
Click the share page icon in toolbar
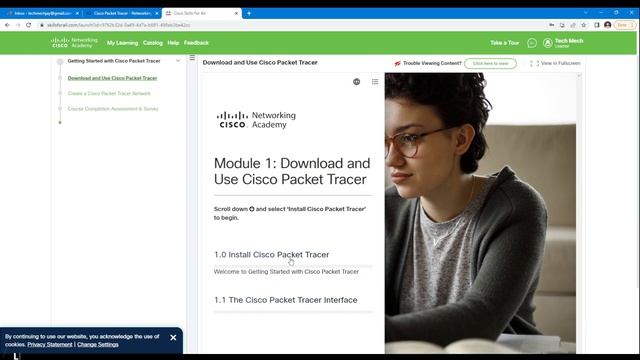[x=573, y=25]
